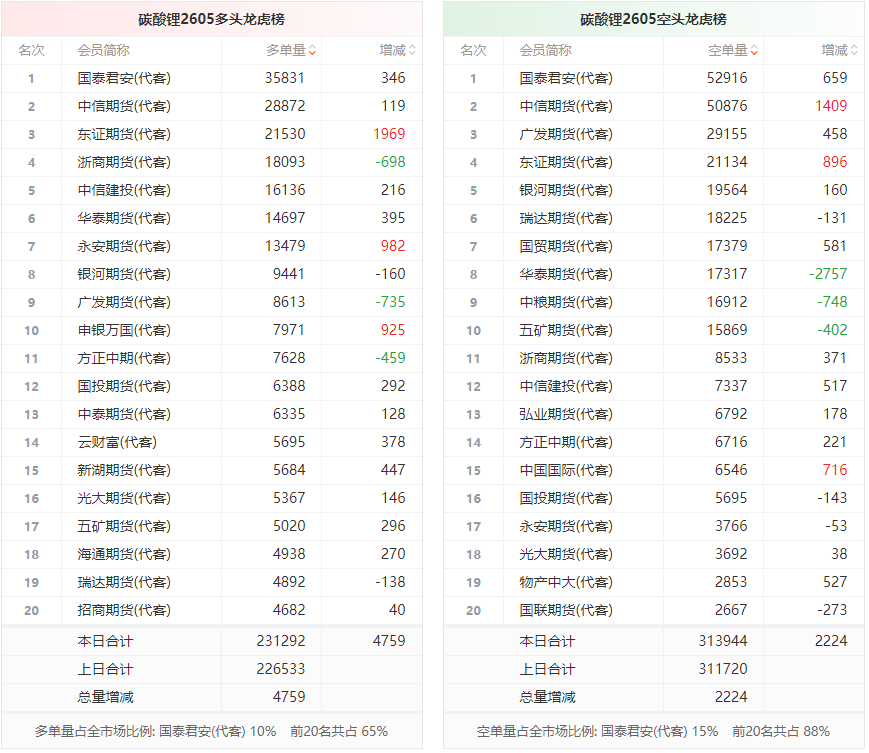The height and width of the screenshot is (753, 869).
Task: Select green change value -698
Action: [390, 162]
